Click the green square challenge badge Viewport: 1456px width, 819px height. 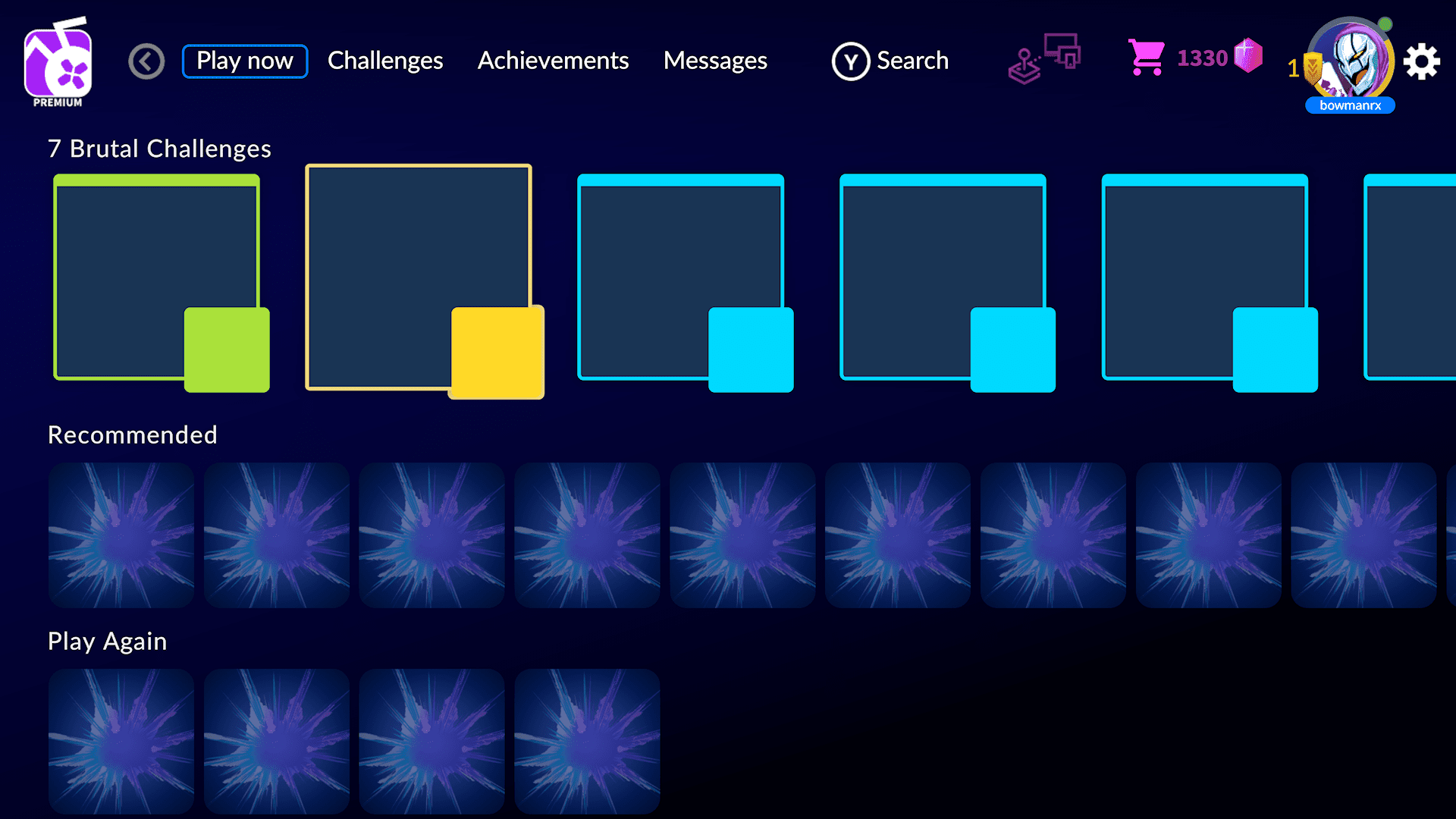click(227, 350)
